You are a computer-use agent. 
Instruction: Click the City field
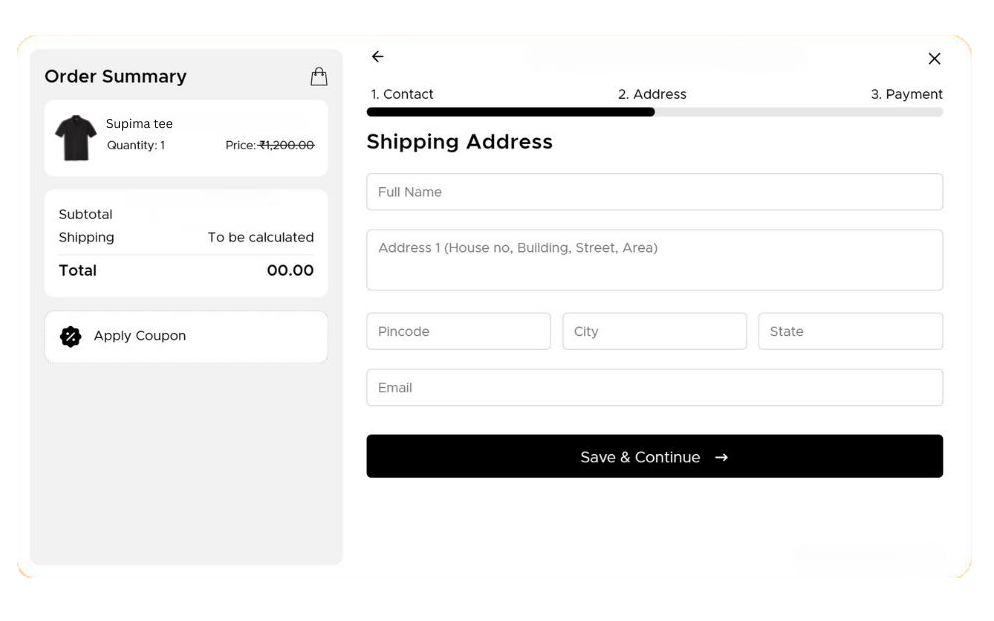coord(654,331)
